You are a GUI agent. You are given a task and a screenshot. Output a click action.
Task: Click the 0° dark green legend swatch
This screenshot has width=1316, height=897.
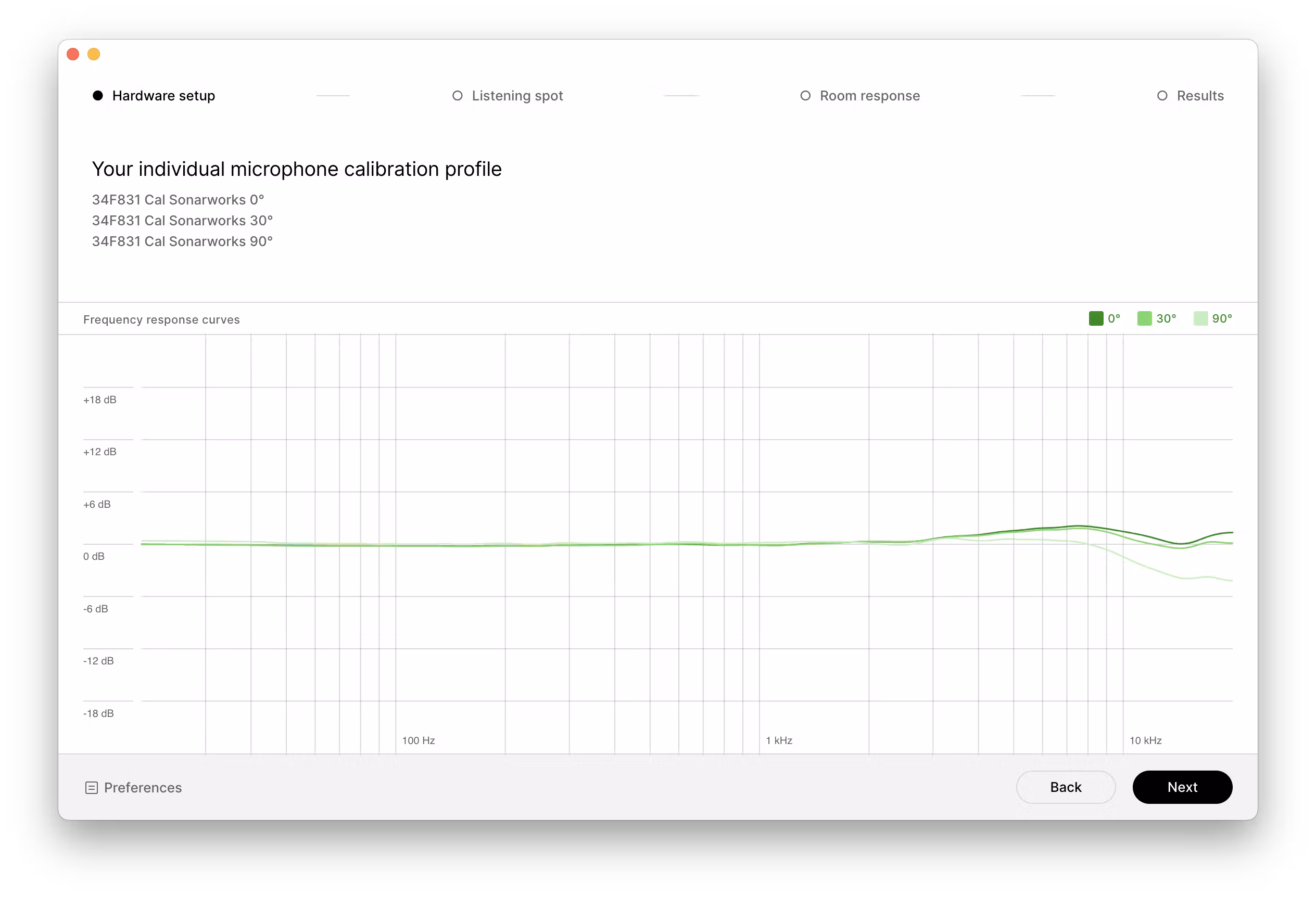[1096, 318]
